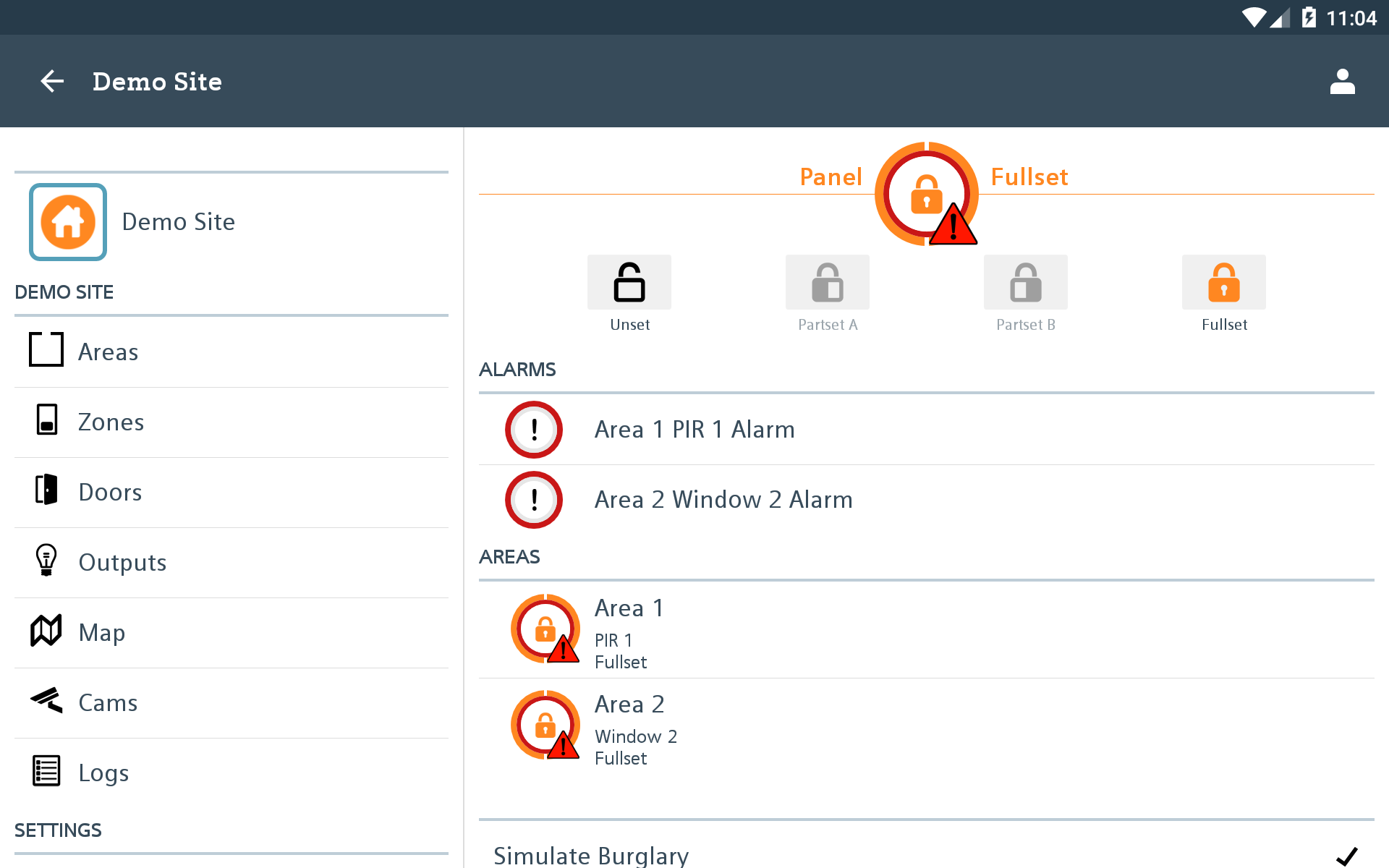Tap the Area 2 Window 2 alarm icon
This screenshot has height=868, width=1389.
534,500
